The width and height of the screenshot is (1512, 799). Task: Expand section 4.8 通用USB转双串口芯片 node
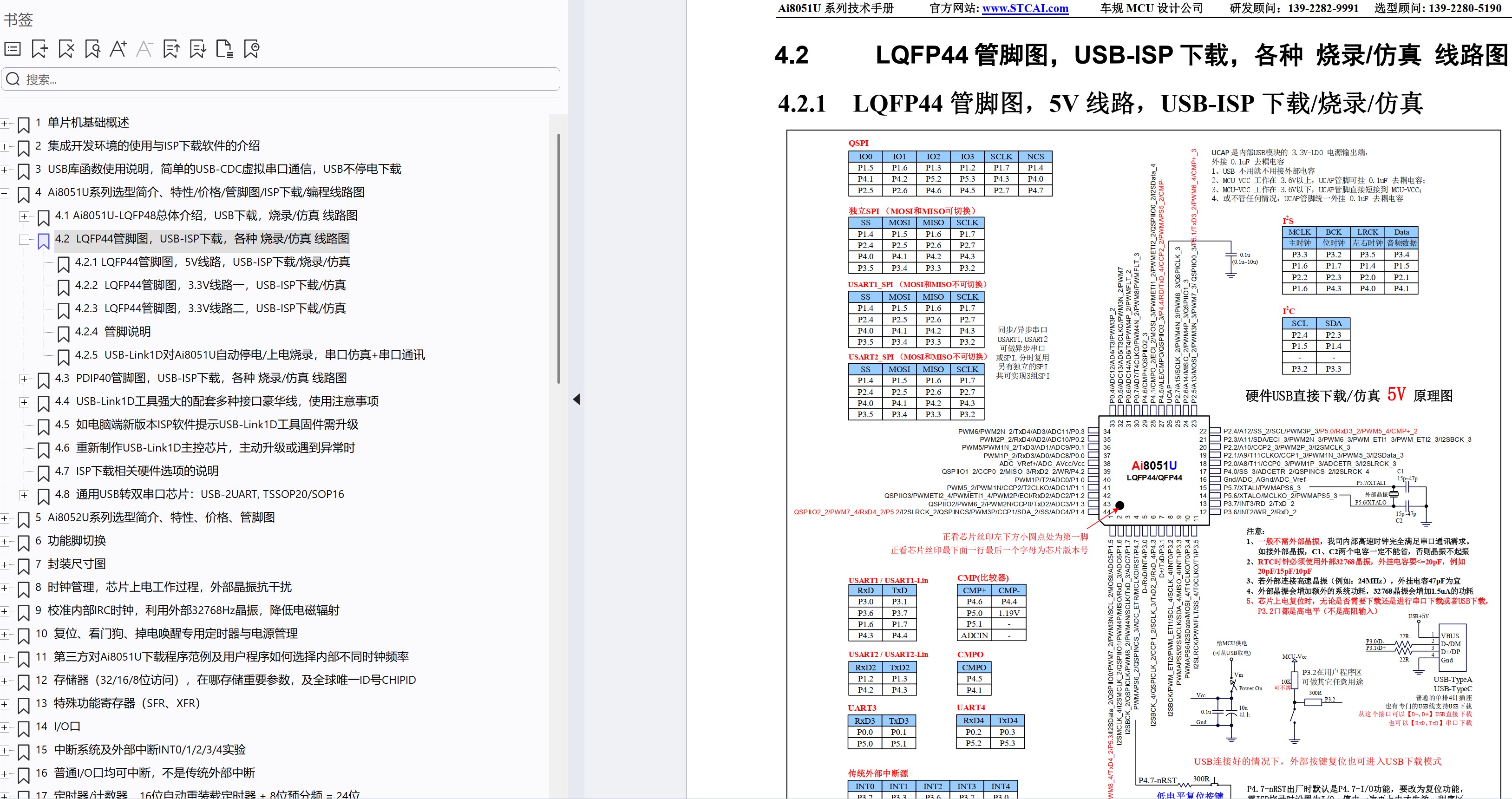[24, 495]
